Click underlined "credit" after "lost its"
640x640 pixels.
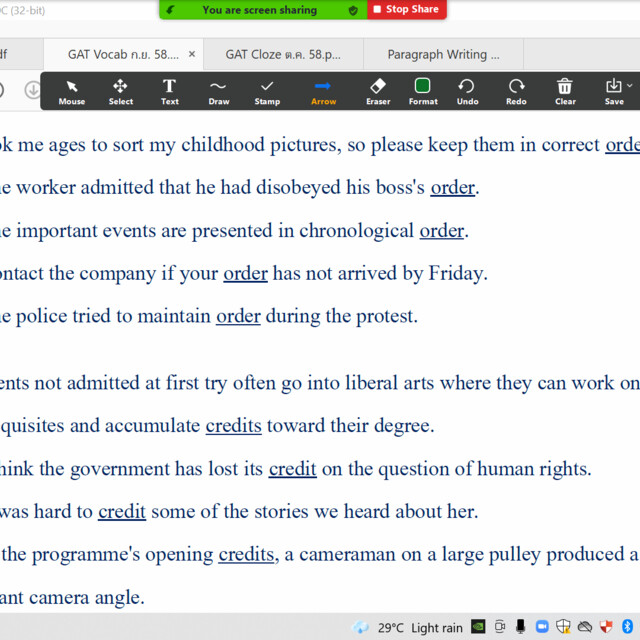293,469
